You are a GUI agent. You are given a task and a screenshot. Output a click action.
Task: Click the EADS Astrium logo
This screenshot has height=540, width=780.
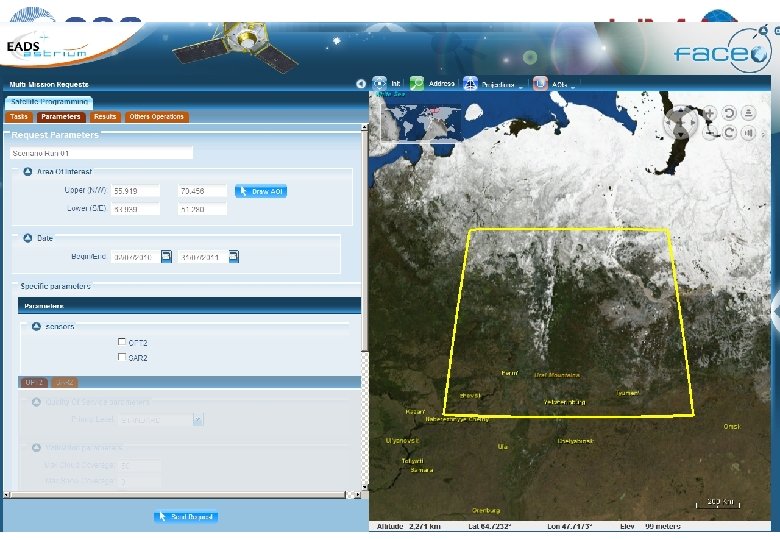(x=47, y=49)
